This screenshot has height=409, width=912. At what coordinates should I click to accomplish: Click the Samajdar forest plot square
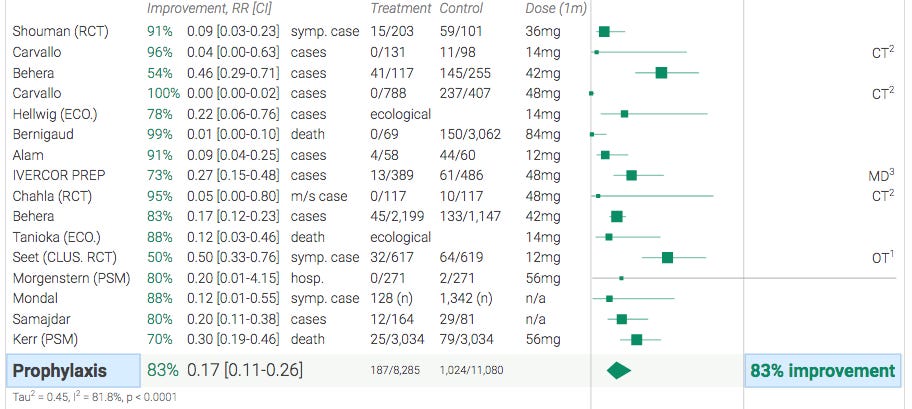pos(622,319)
